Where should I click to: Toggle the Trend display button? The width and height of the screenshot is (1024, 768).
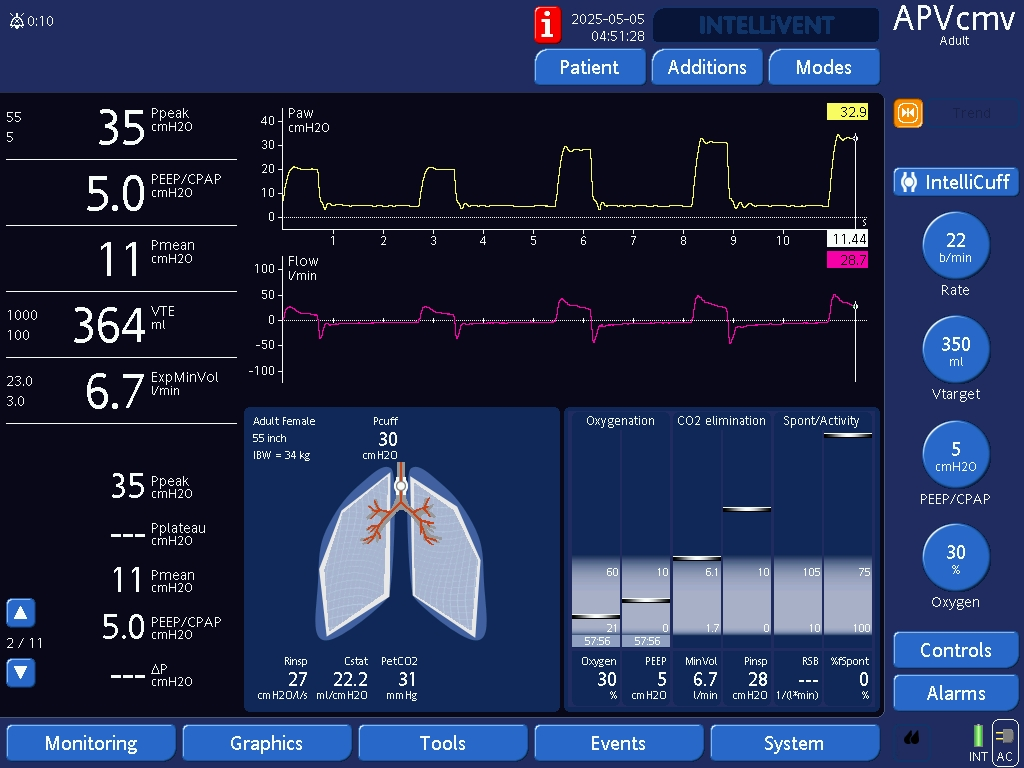(970, 114)
